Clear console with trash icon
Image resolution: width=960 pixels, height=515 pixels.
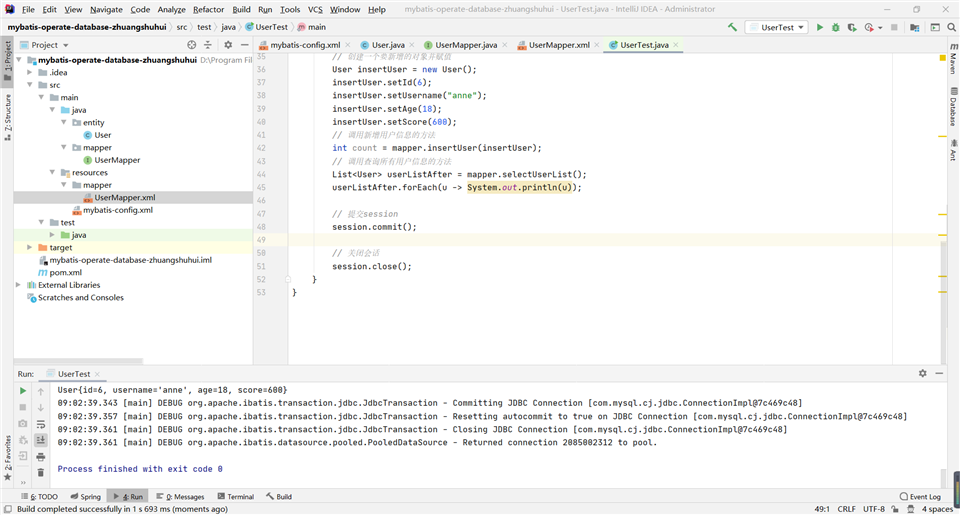pyautogui.click(x=41, y=472)
